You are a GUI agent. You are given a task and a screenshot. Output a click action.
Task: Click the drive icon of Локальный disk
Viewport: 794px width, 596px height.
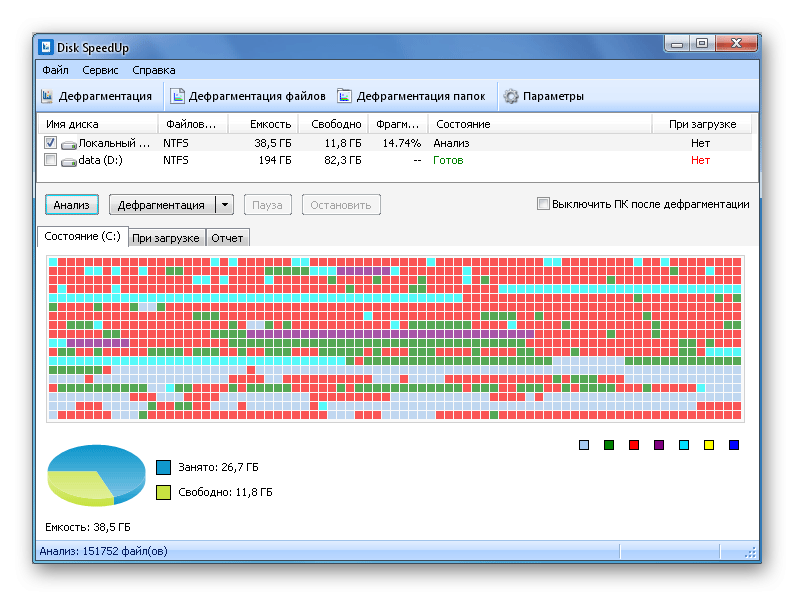coord(69,144)
